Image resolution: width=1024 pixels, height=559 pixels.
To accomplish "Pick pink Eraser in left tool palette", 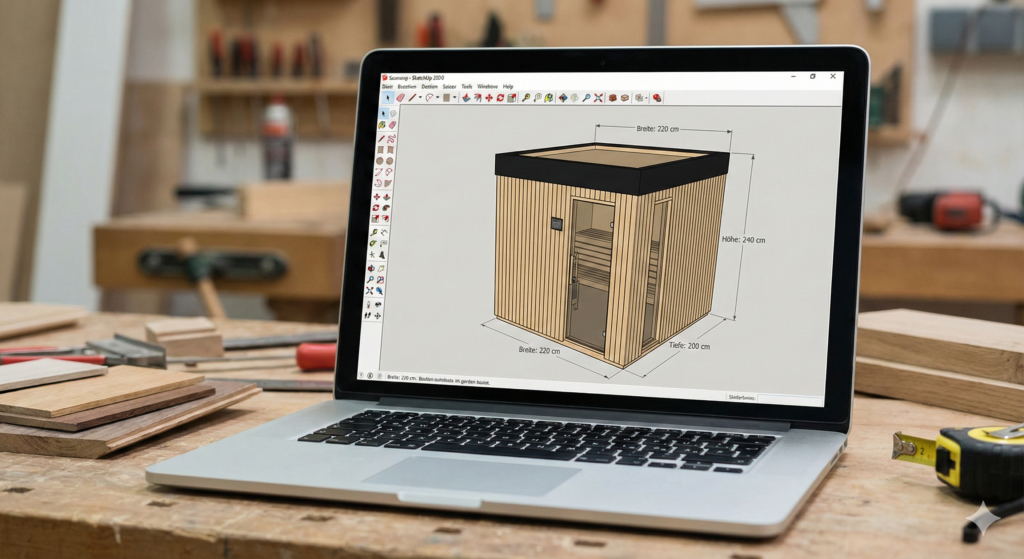I will (x=393, y=125).
